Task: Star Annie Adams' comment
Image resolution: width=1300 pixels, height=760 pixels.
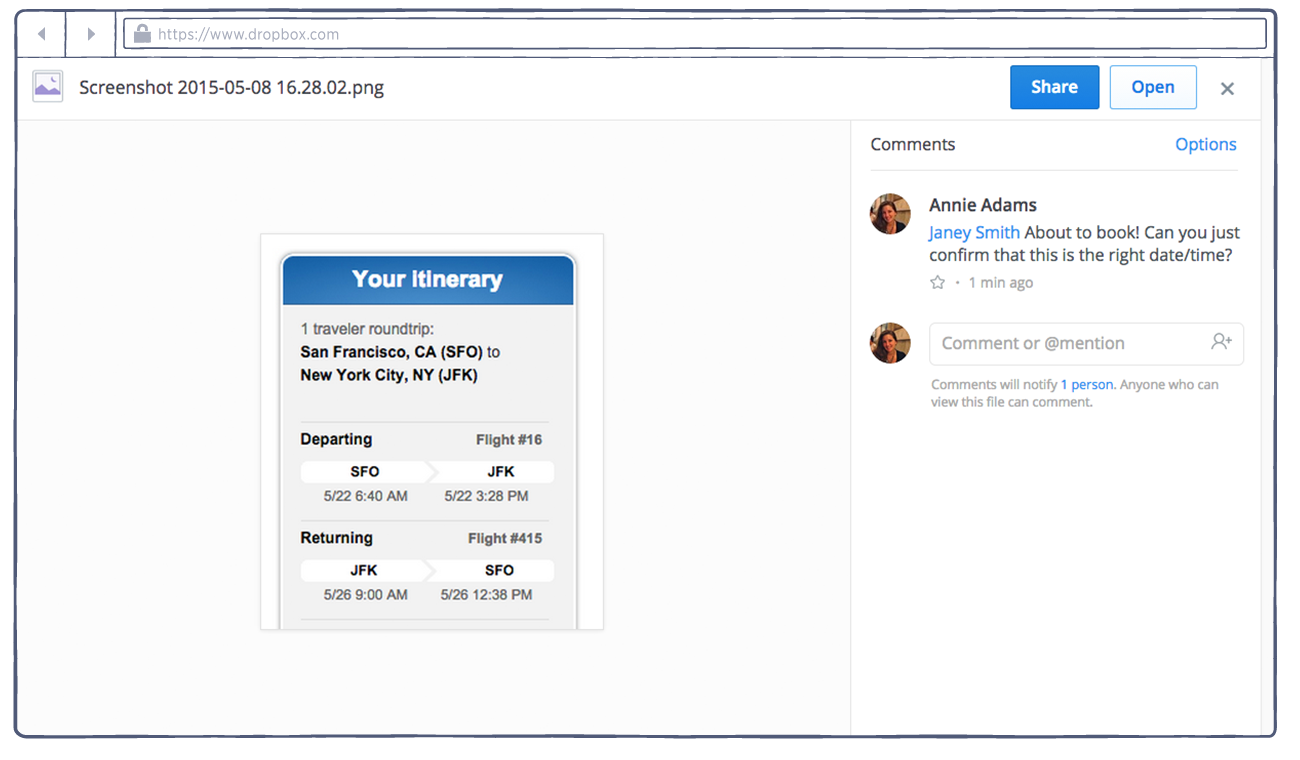Action: pos(937,283)
